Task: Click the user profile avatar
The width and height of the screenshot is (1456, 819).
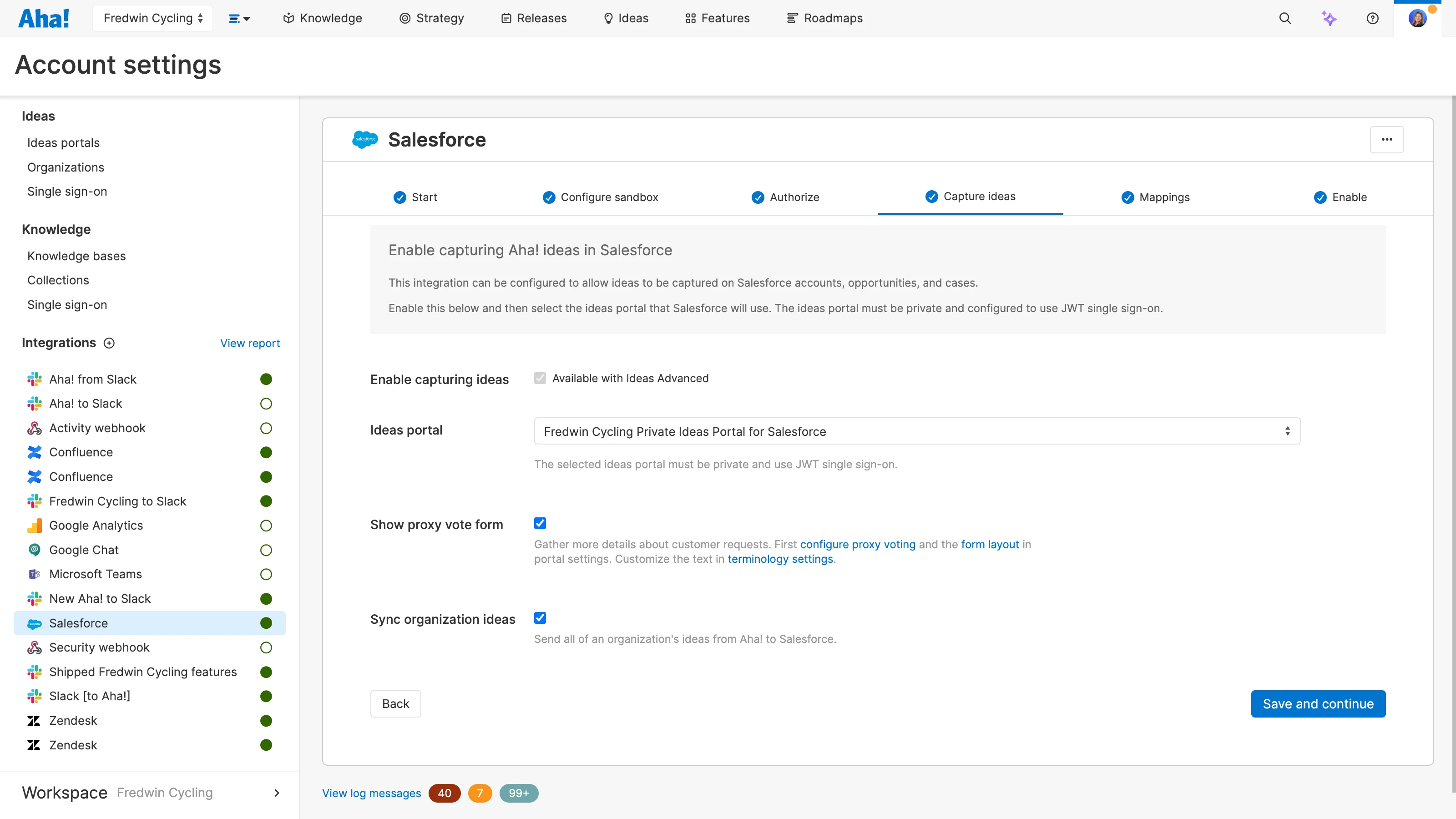Action: click(1417, 18)
